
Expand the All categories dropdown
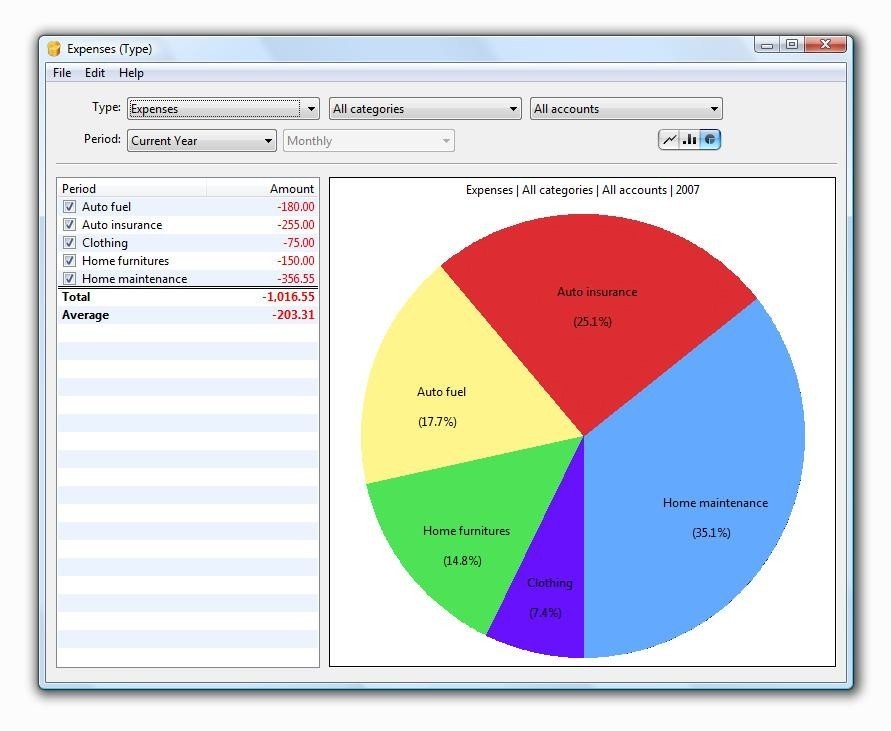coord(425,109)
